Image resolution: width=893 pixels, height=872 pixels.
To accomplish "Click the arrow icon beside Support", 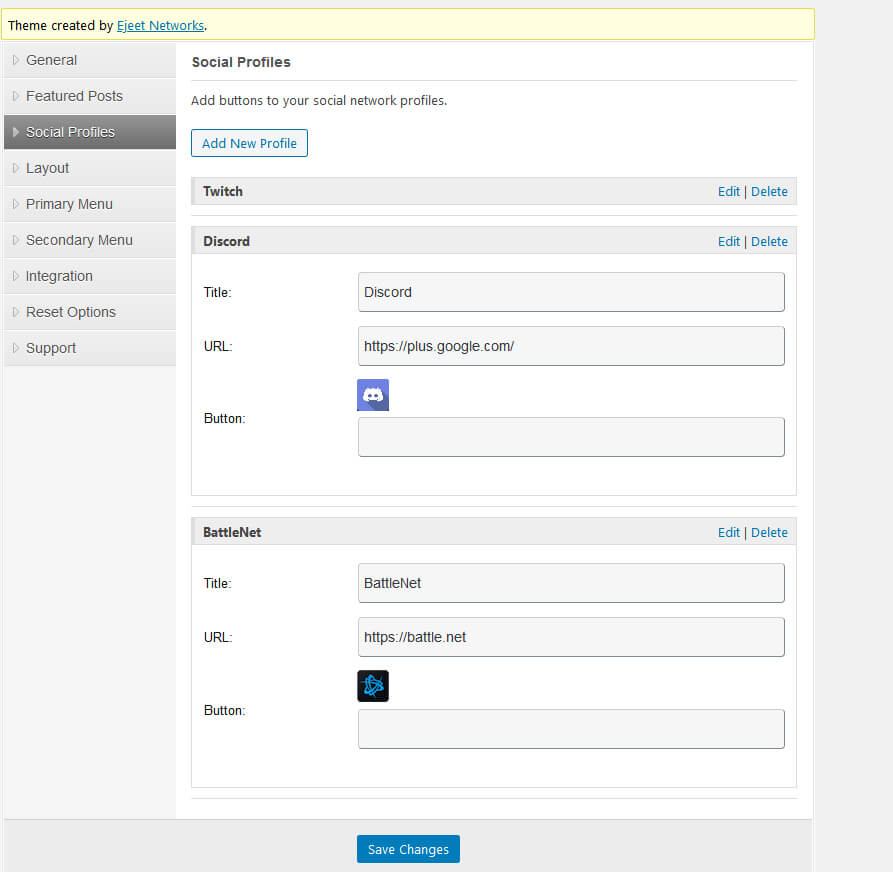I will [x=15, y=348].
